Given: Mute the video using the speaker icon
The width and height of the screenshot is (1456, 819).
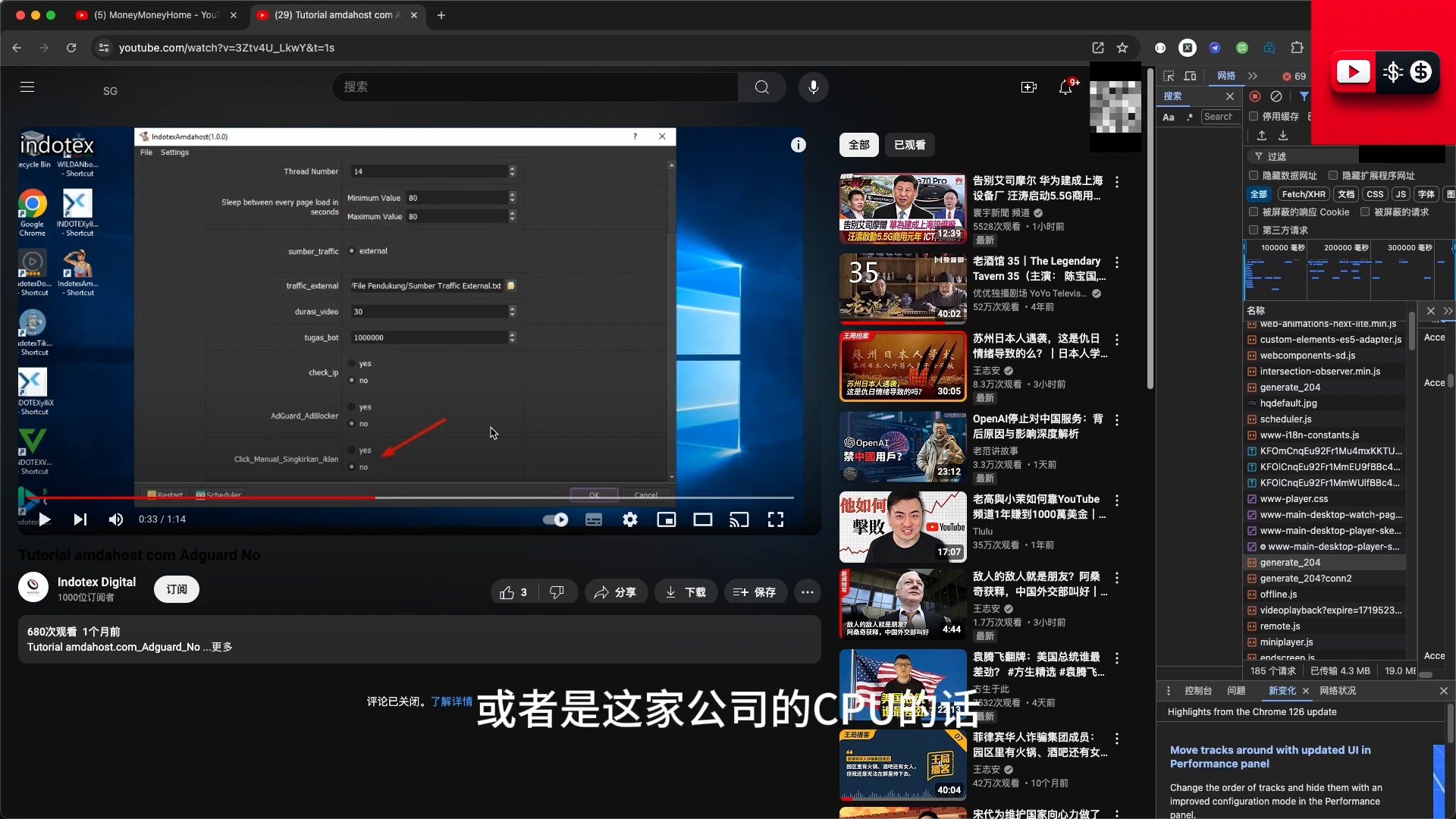Looking at the screenshot, I should click(x=115, y=519).
